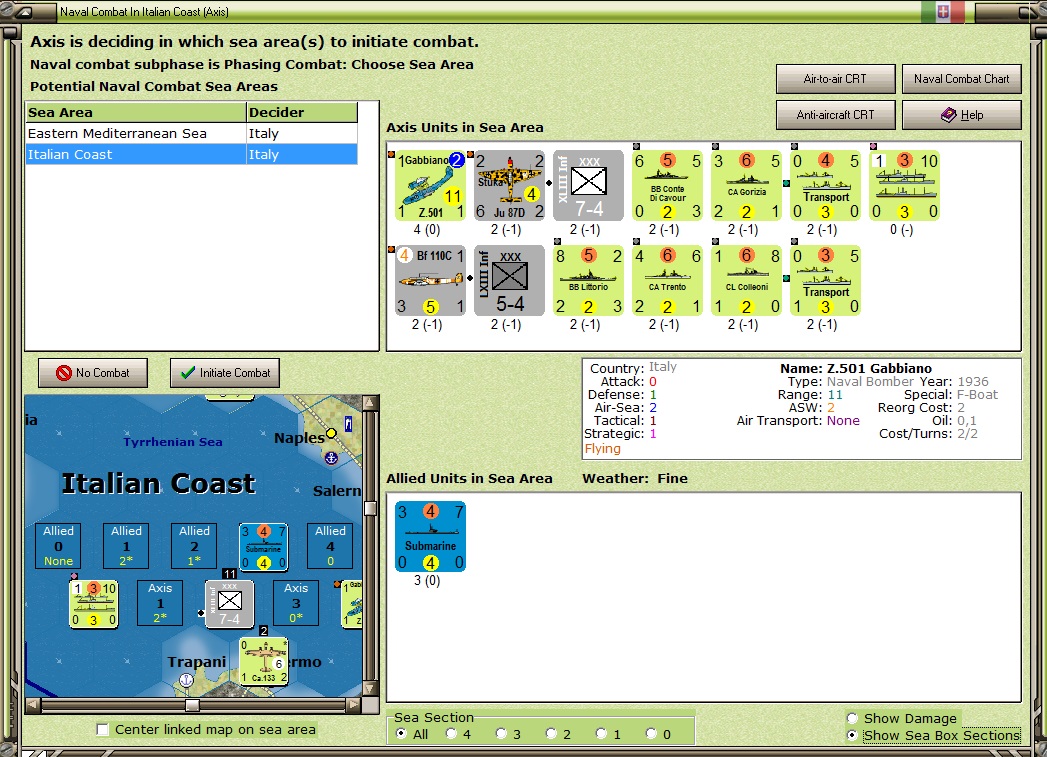Select the LXIII Inf 5-4 corps counter
The height and width of the screenshot is (757, 1047).
coord(509,280)
